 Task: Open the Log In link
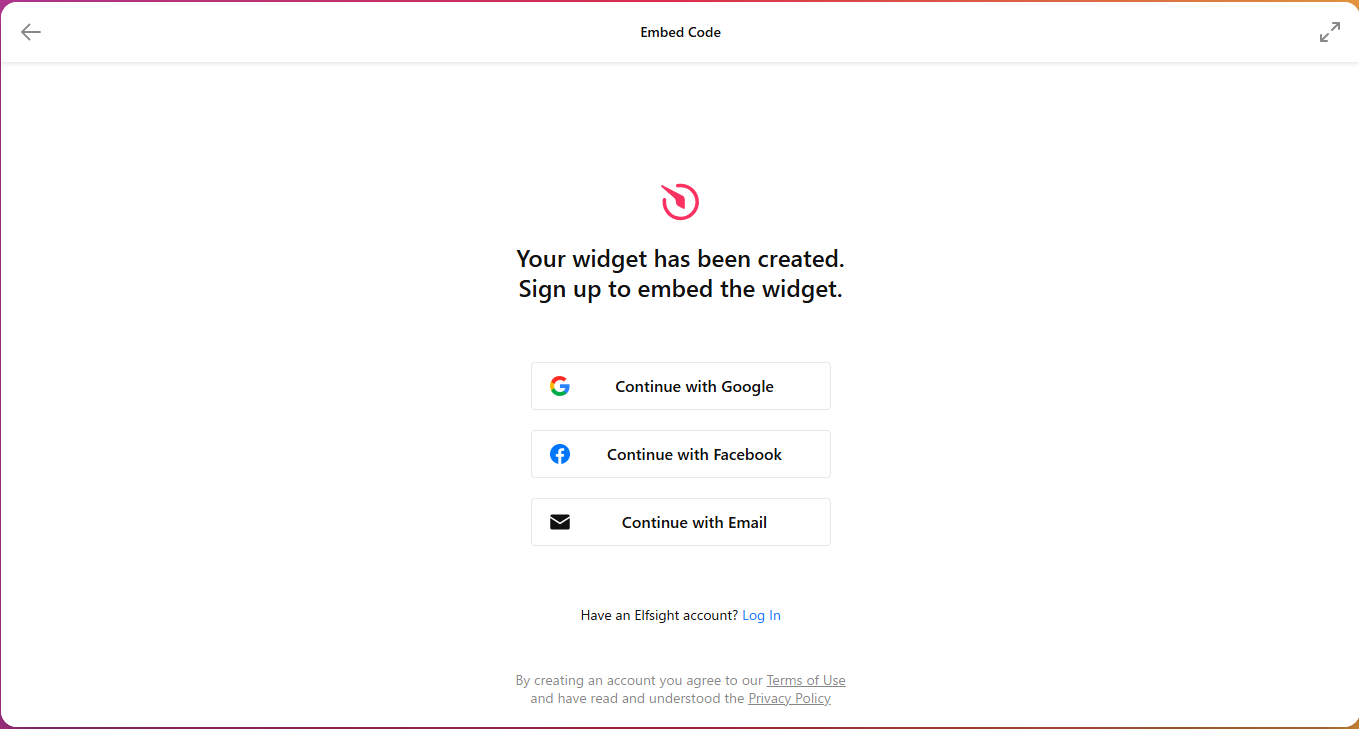tap(761, 615)
